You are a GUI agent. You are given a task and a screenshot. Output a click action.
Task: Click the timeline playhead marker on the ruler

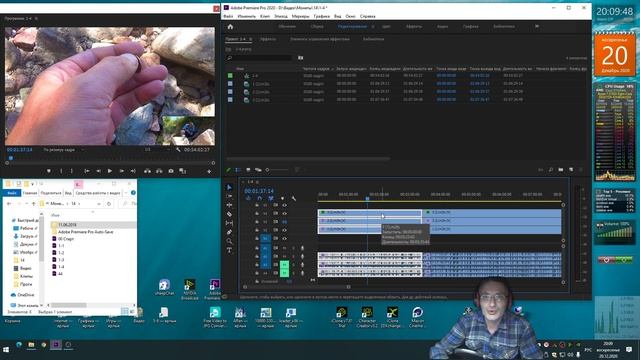tap(367, 199)
